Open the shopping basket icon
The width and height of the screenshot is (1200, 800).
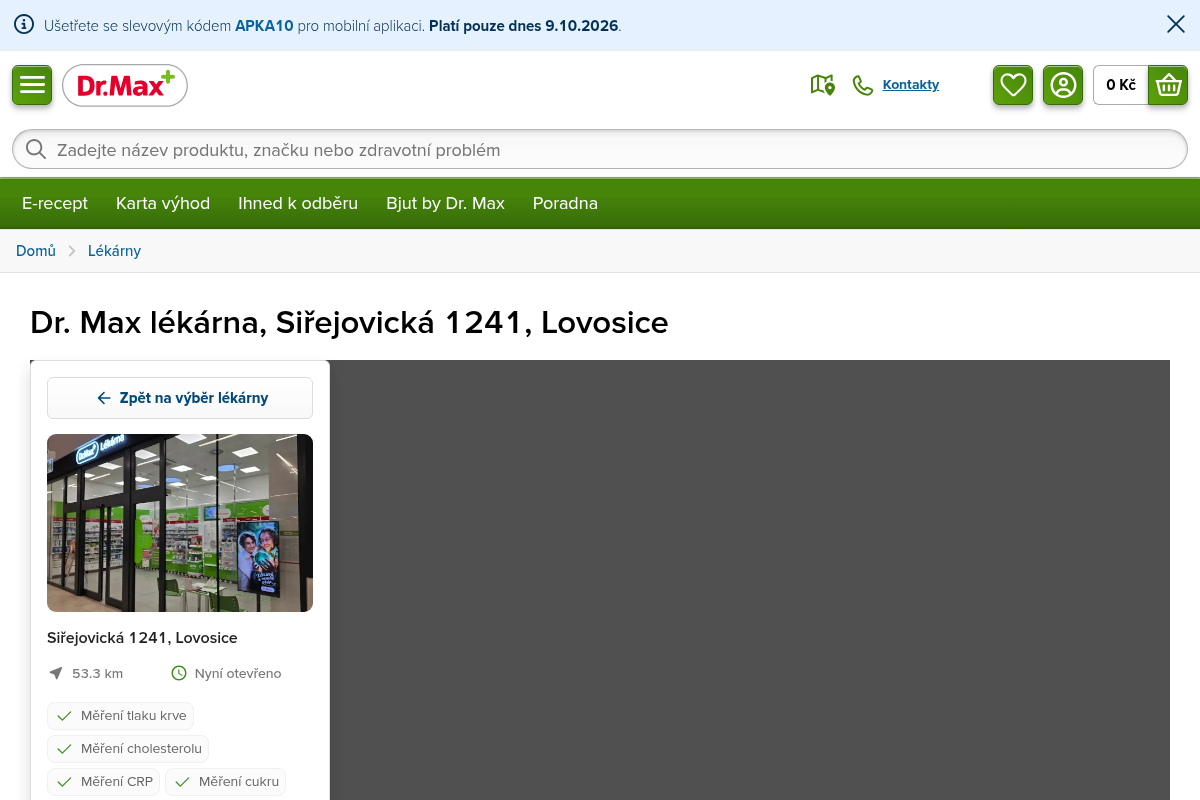(1168, 85)
